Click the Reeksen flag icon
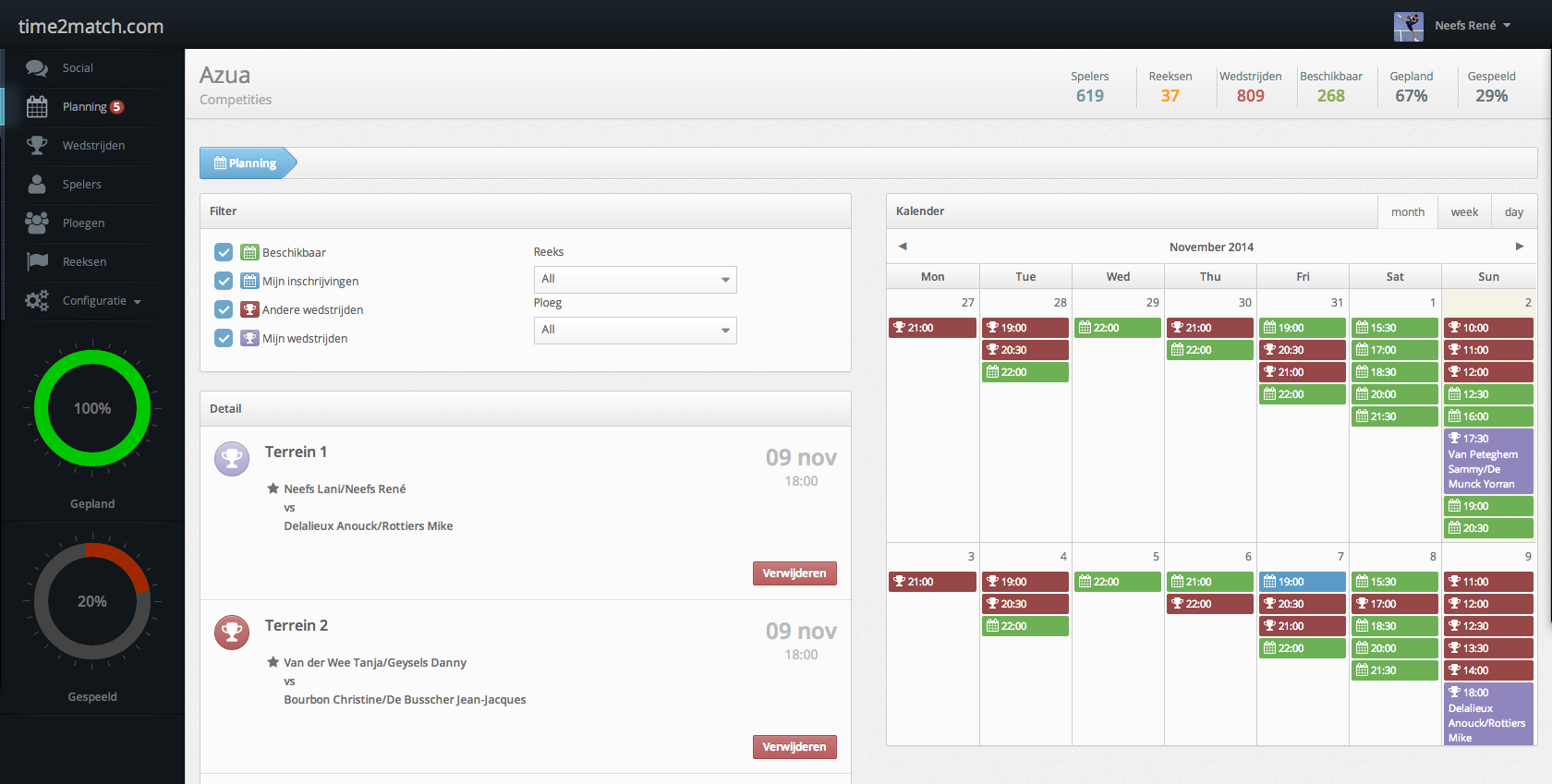The width and height of the screenshot is (1552, 784). click(x=37, y=262)
